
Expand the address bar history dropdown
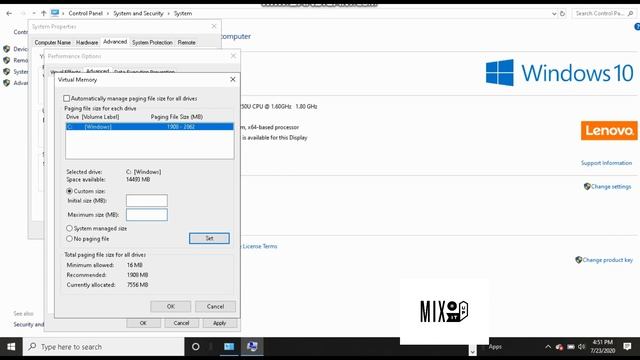click(x=554, y=13)
